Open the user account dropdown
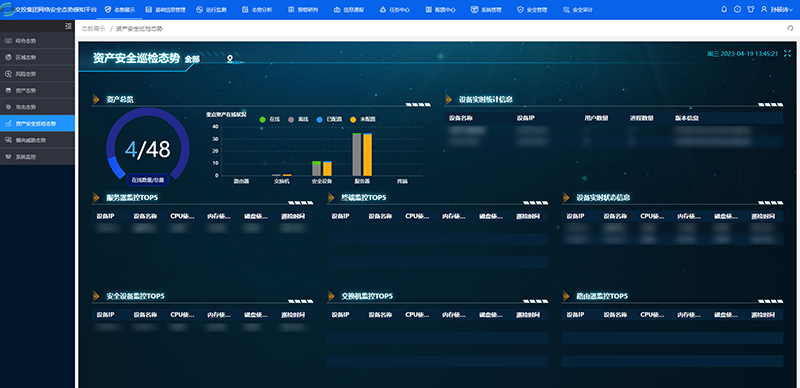 pos(777,9)
